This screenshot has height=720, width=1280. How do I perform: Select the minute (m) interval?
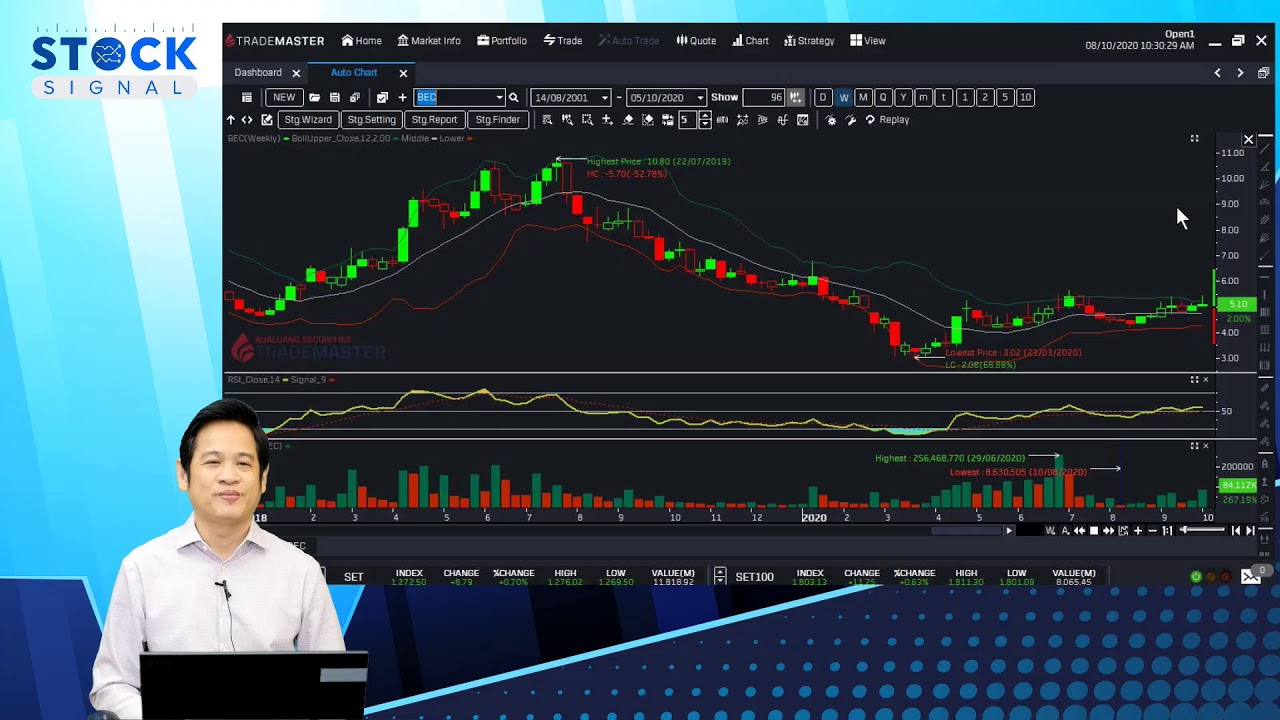[923, 97]
